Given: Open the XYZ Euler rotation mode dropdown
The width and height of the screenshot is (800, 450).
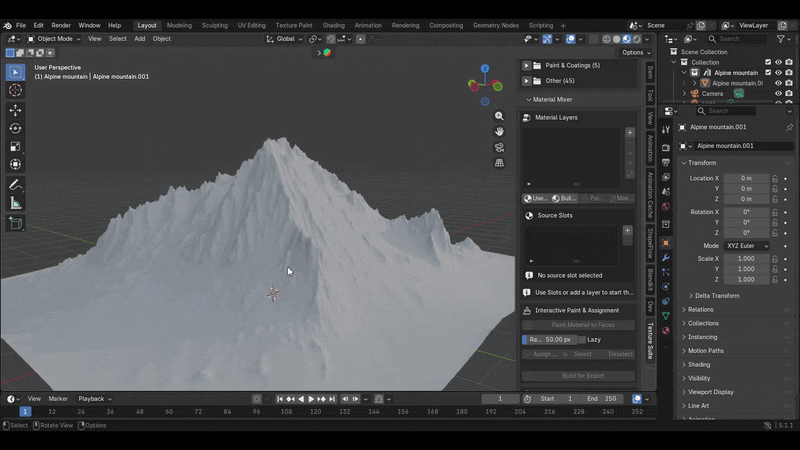Looking at the screenshot, I should [747, 246].
